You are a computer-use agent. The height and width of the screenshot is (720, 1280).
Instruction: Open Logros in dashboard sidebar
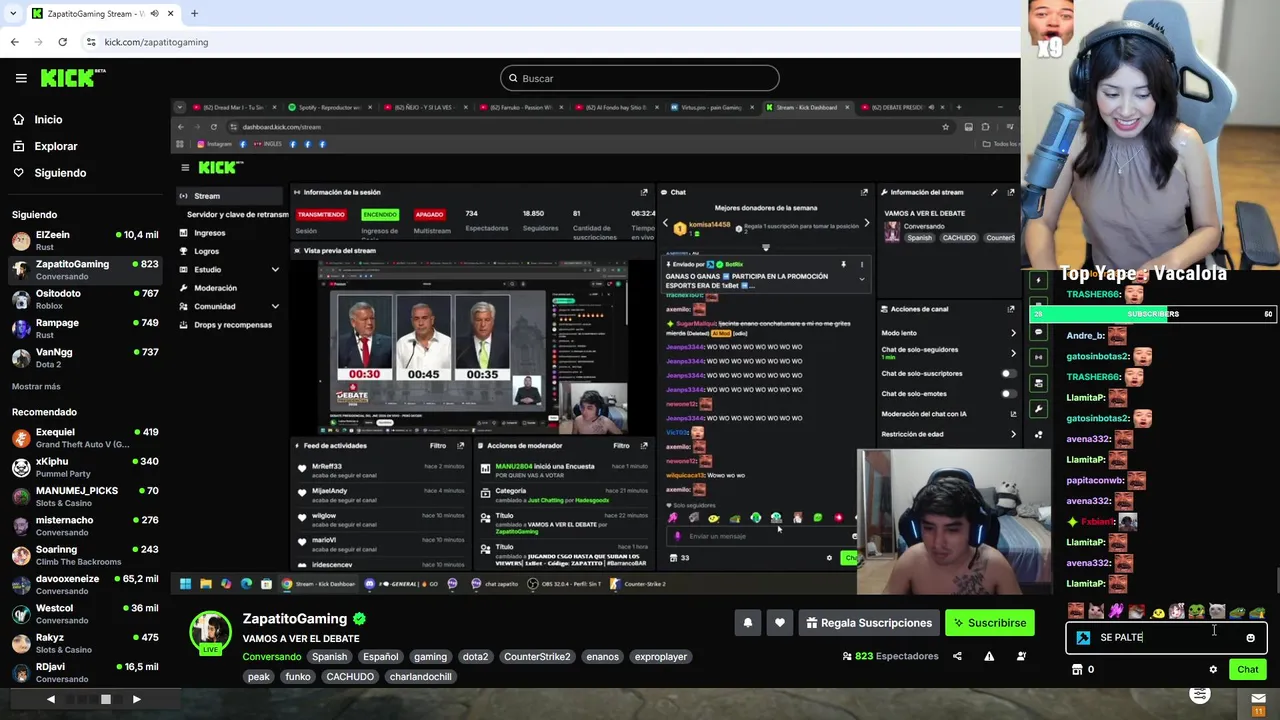coord(206,251)
